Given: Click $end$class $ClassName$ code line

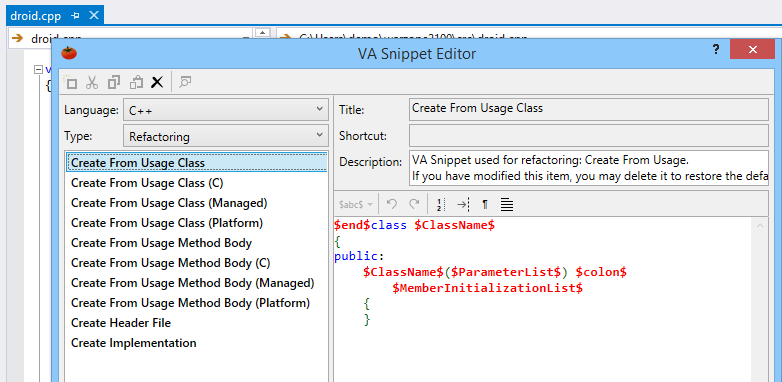Looking at the screenshot, I should (414, 225).
